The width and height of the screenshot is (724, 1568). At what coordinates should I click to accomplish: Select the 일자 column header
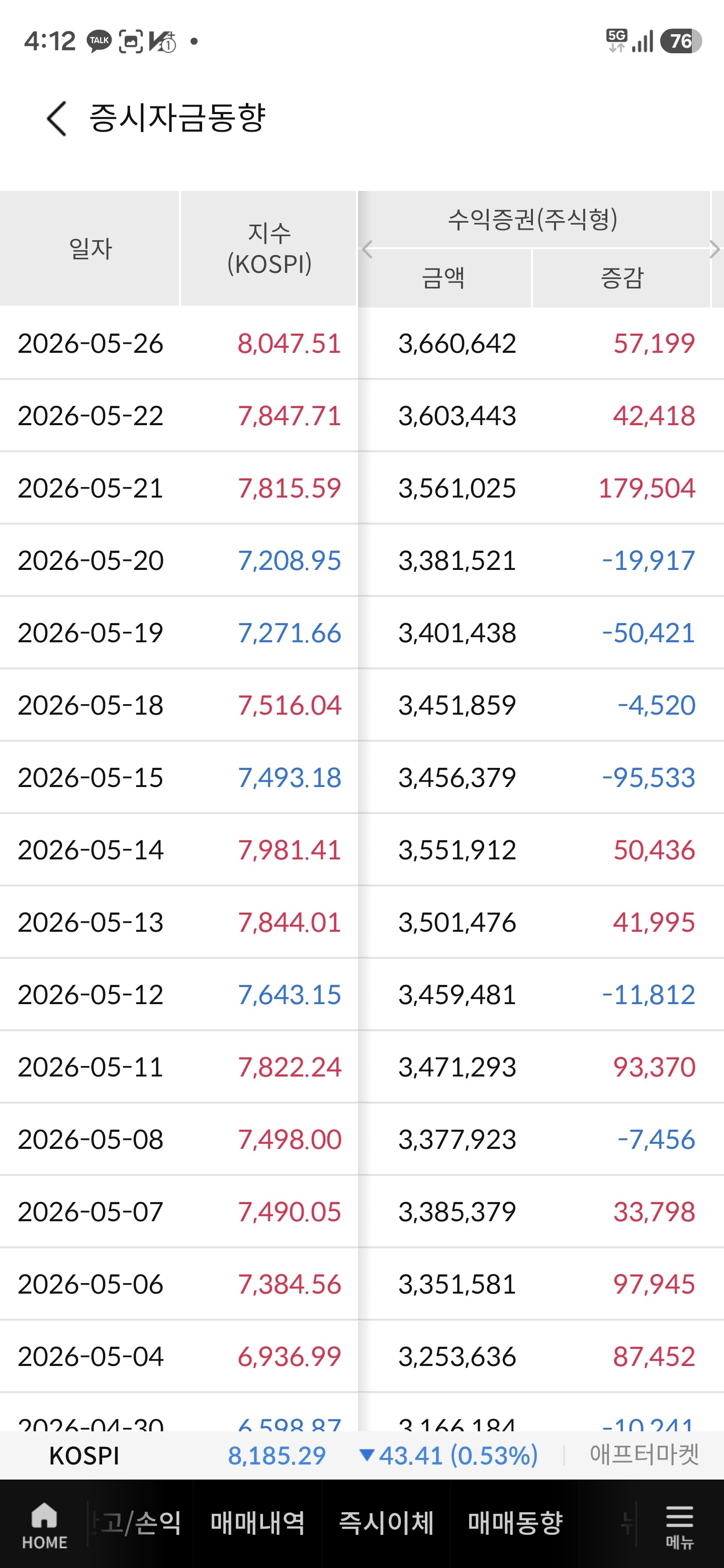point(89,248)
